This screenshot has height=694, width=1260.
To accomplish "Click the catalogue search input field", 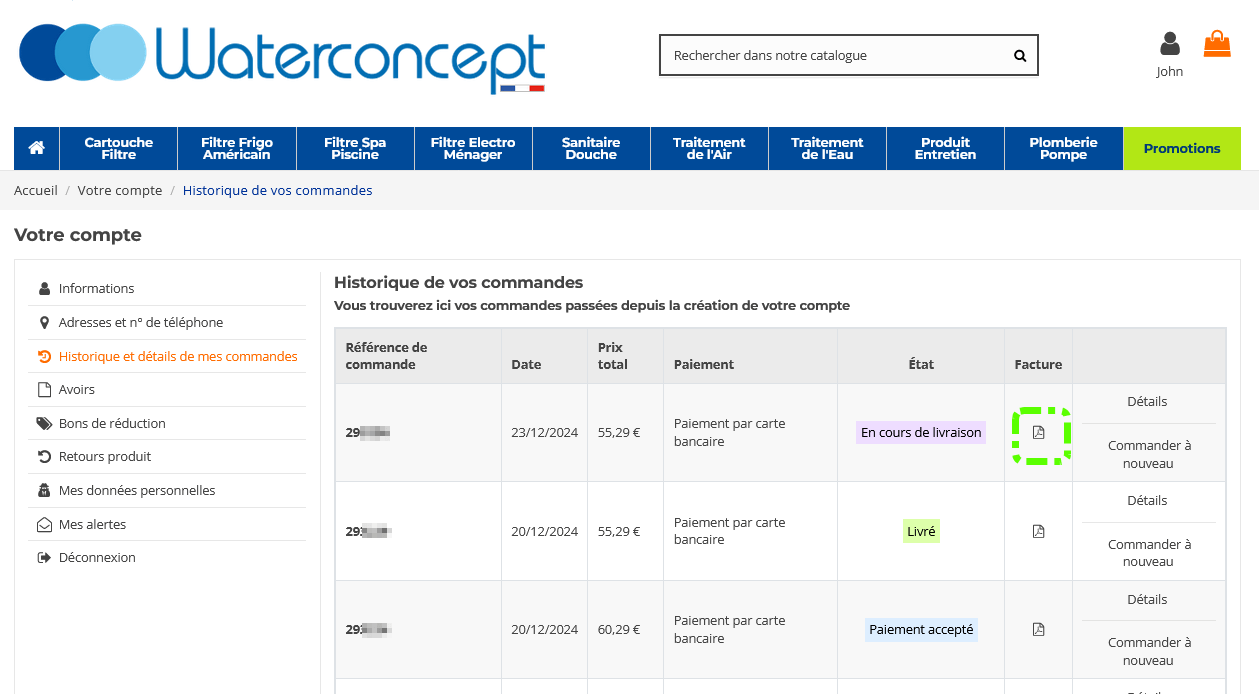I will 835,56.
